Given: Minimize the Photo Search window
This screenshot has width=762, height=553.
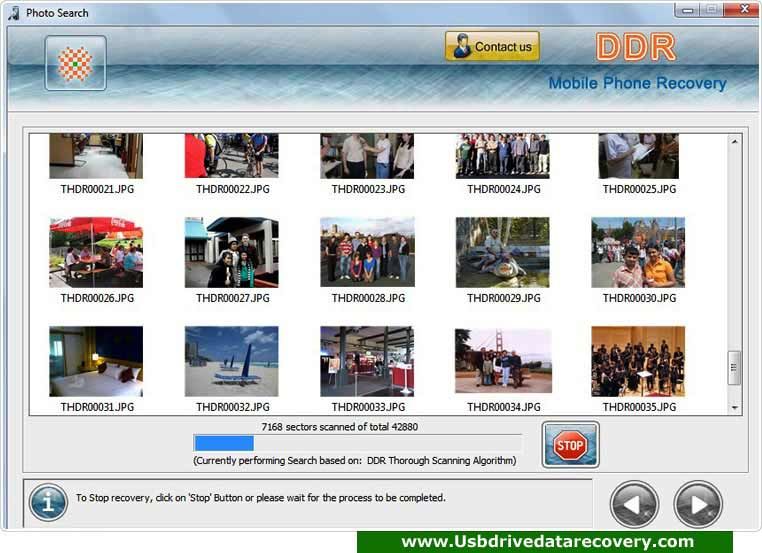Looking at the screenshot, I should pyautogui.click(x=687, y=10).
